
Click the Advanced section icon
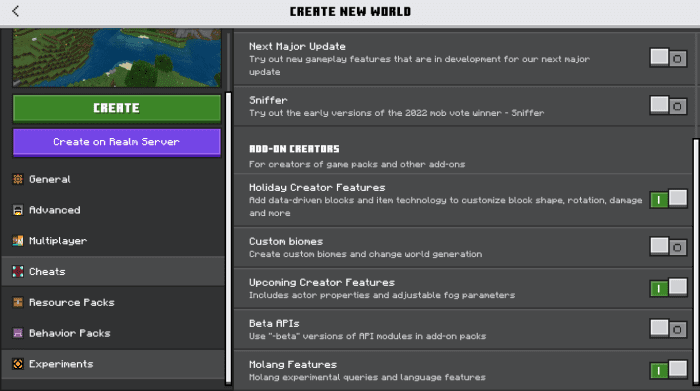[18, 210]
